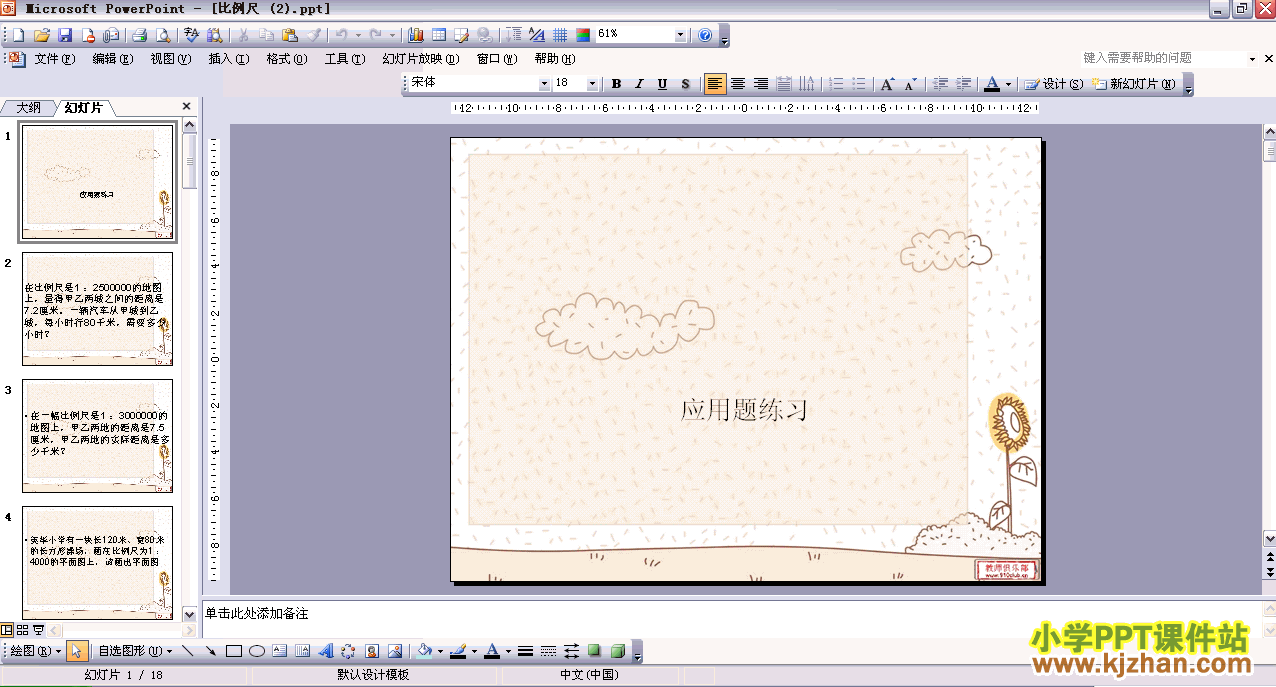Select the line drawing tool
Image resolution: width=1276 pixels, height=687 pixels.
tap(188, 651)
